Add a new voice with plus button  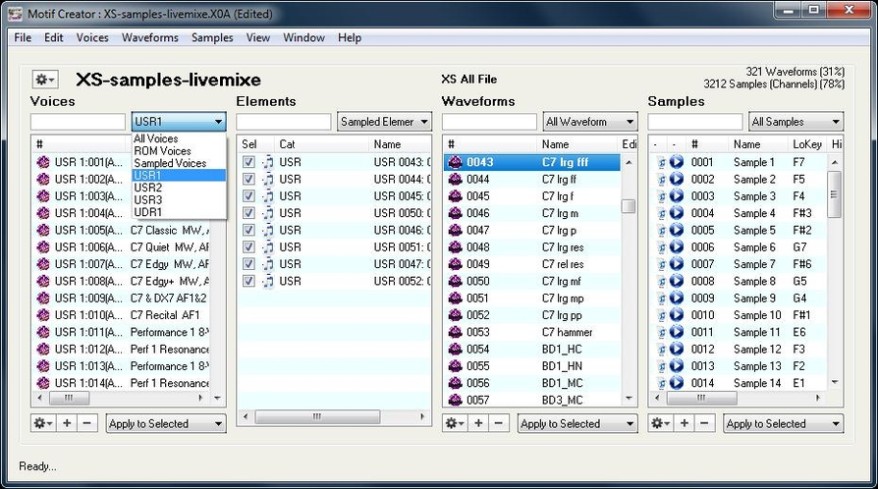[67, 423]
